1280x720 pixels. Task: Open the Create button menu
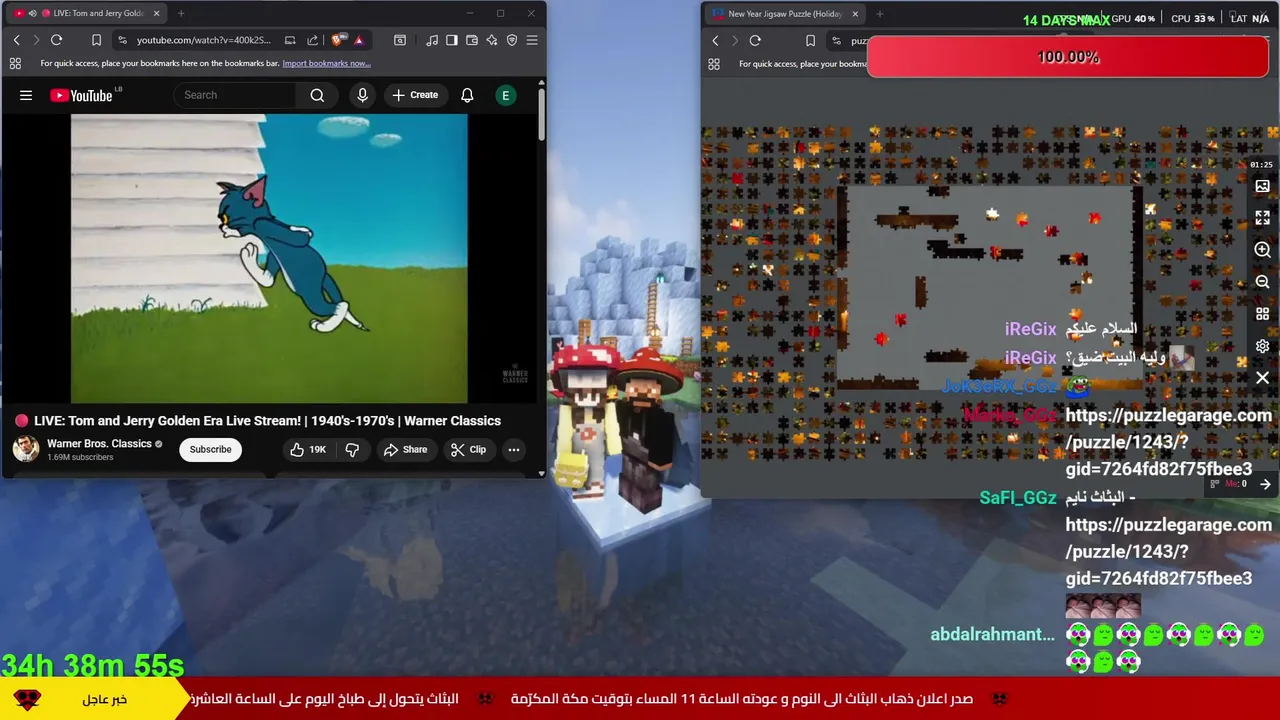point(415,95)
